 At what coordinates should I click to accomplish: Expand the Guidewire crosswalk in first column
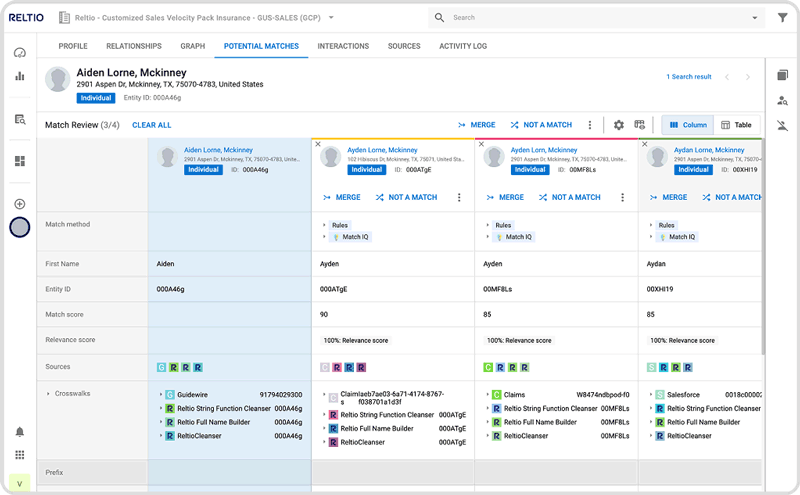pyautogui.click(x=159, y=395)
